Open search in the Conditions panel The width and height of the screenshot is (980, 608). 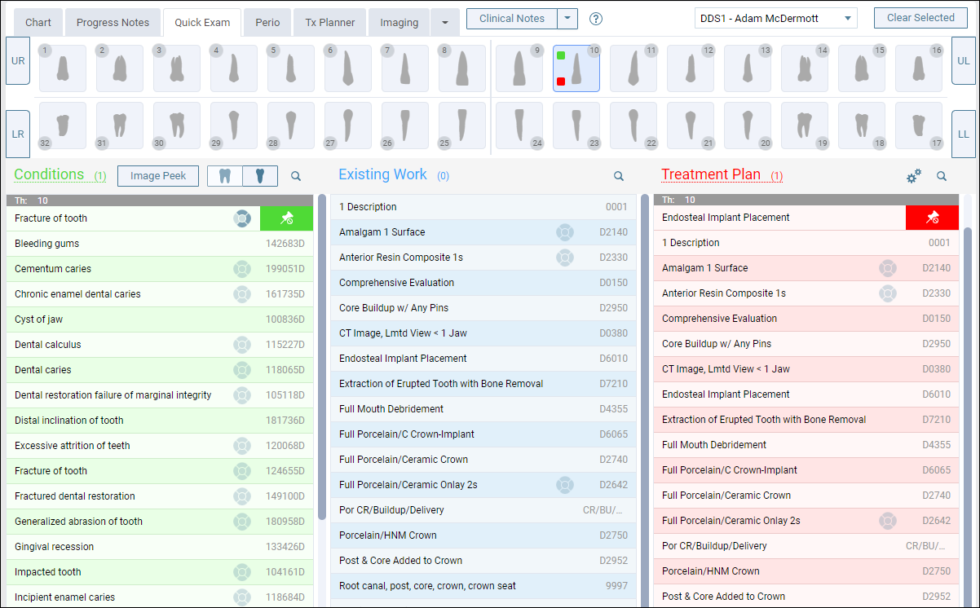coord(295,175)
